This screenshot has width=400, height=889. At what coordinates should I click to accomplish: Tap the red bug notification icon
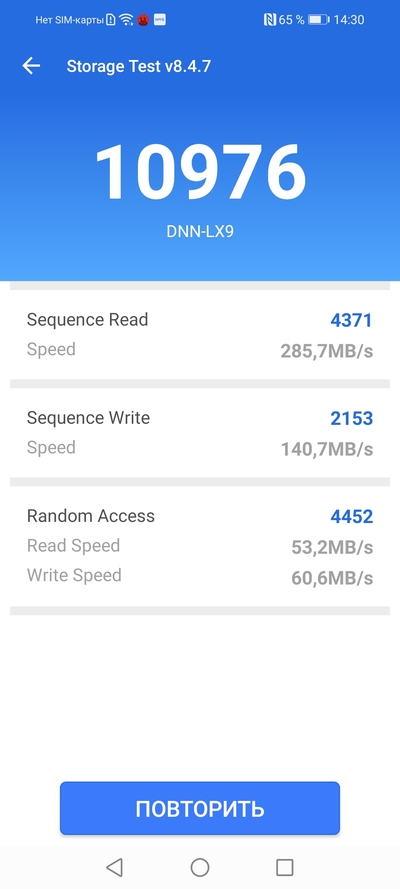point(143,20)
